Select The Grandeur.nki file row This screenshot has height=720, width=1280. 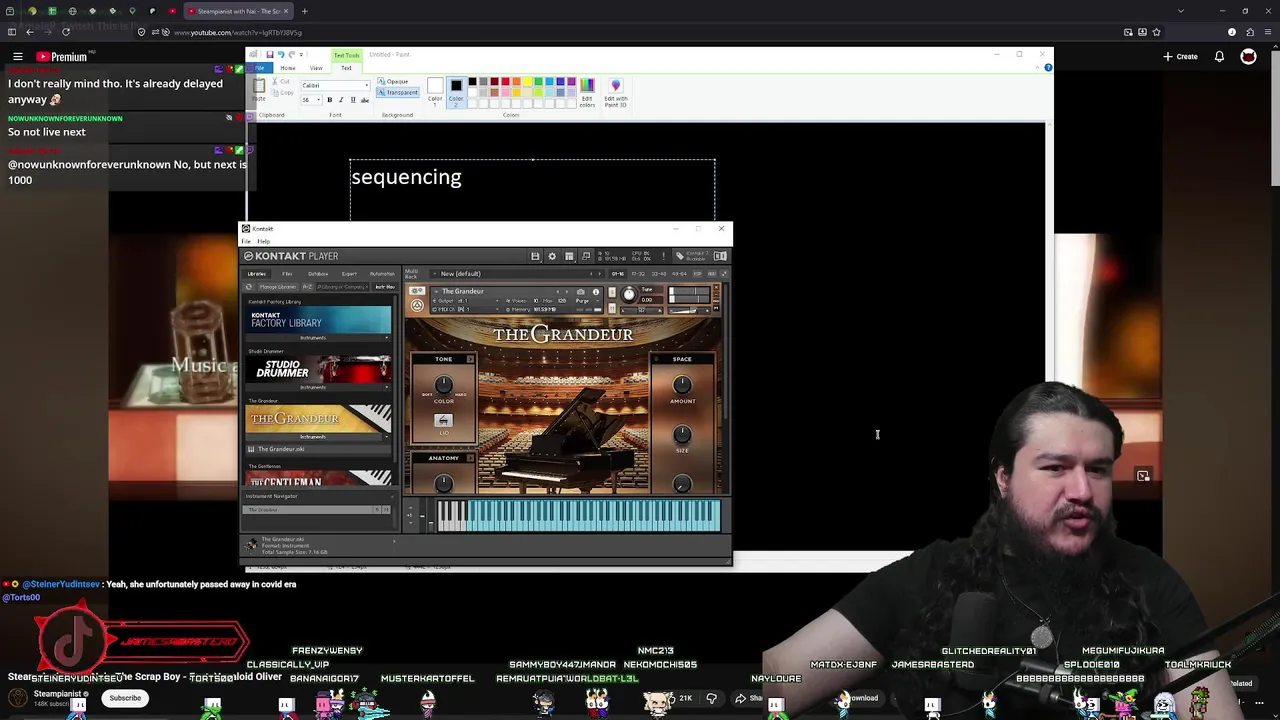coord(318,449)
